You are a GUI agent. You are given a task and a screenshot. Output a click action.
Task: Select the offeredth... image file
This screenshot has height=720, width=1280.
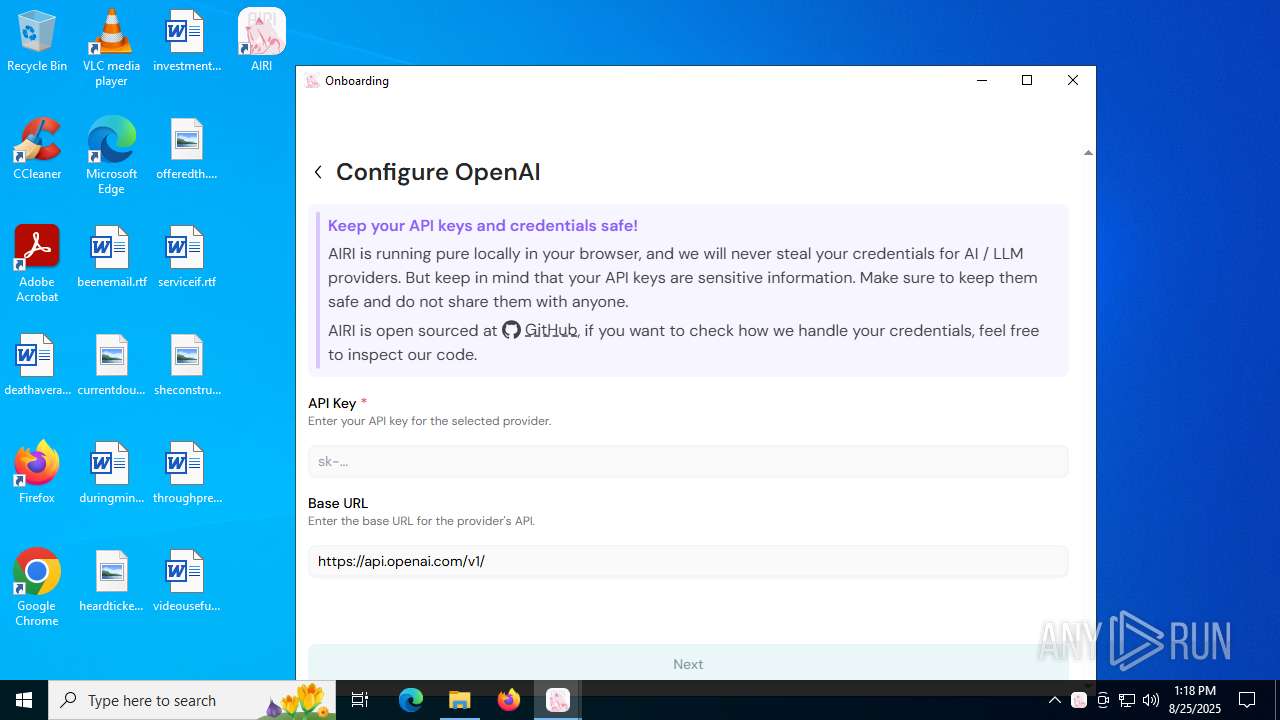tap(186, 148)
